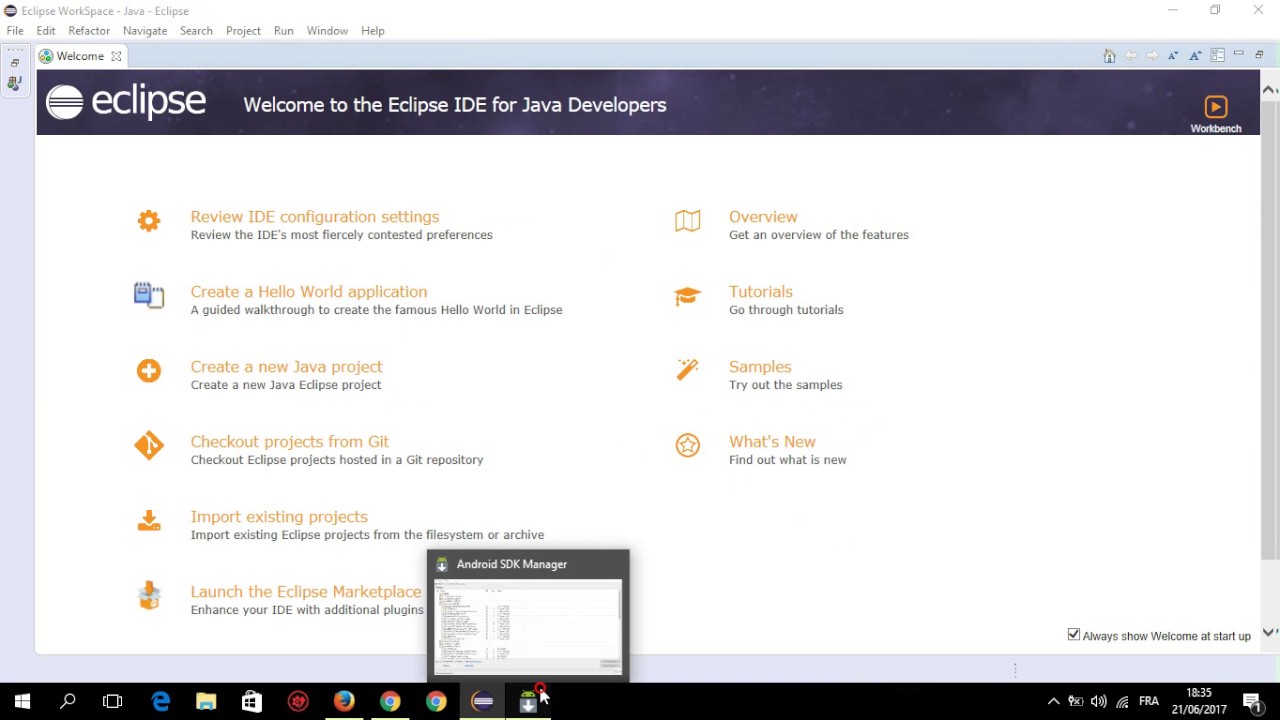Go to Welcome home page icon
The image size is (1280, 720).
[x=1109, y=56]
